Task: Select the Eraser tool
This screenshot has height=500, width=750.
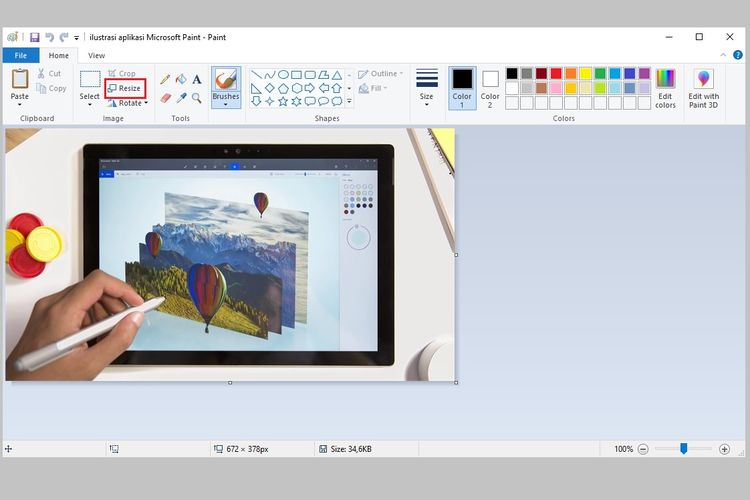Action: (x=165, y=98)
